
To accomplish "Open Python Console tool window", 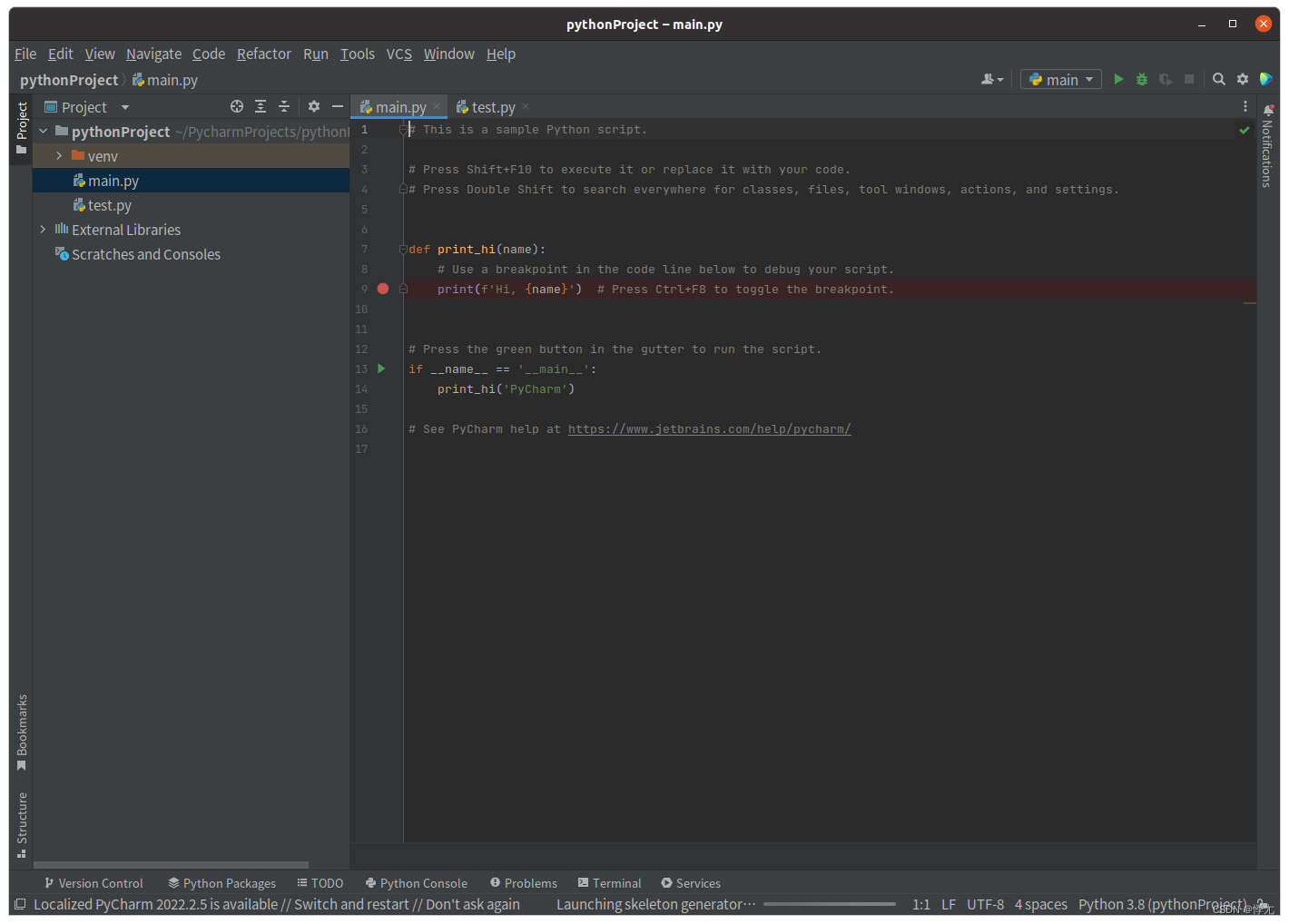I will click(417, 883).
